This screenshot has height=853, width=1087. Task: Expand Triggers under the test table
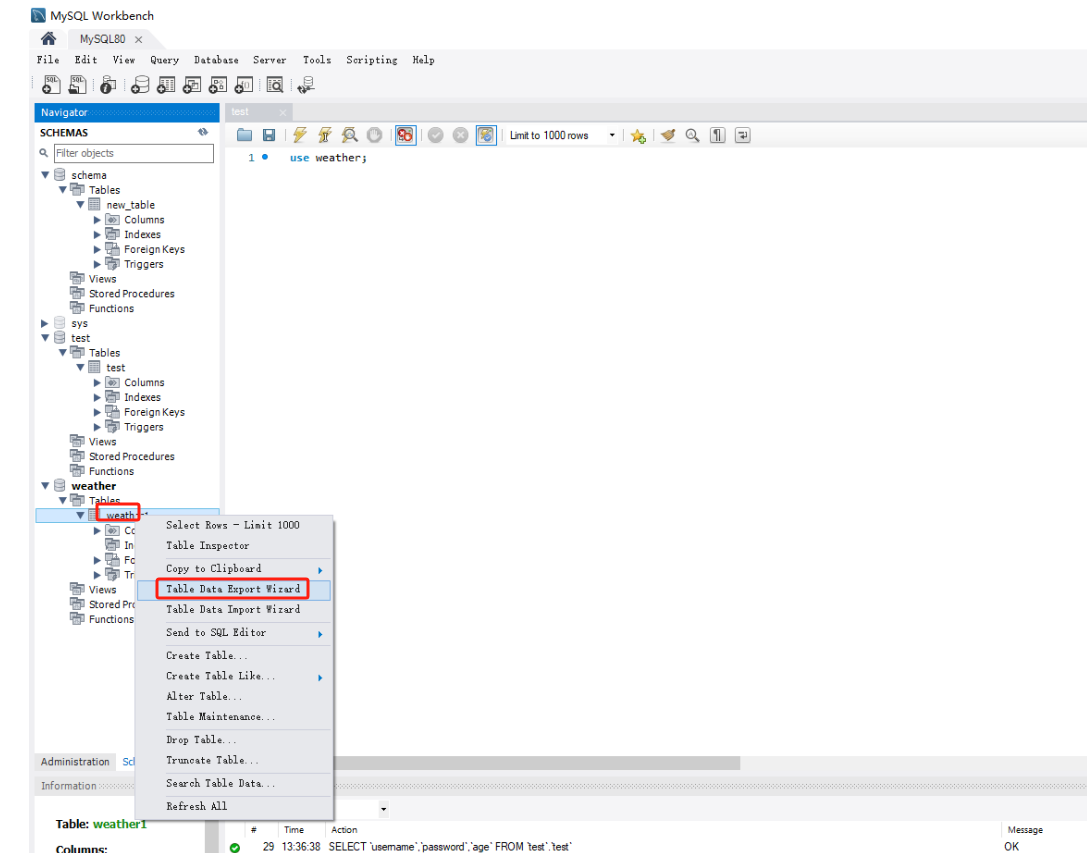97,427
